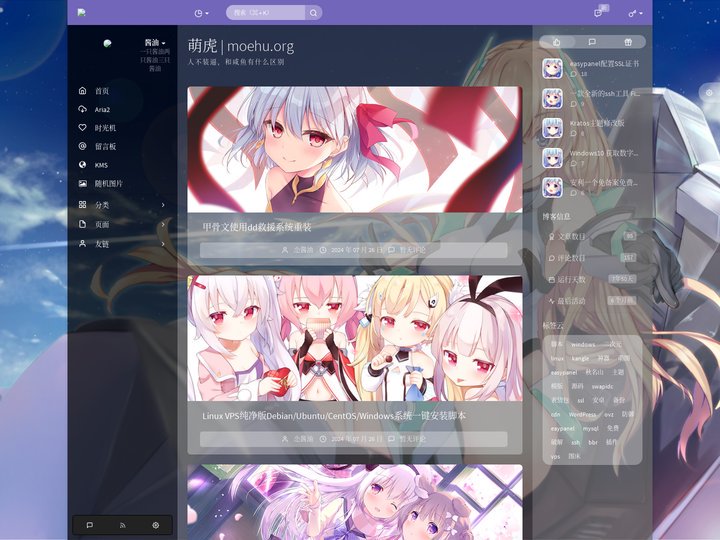Select the swapidc tag in tag cloud
Image resolution: width=720 pixels, height=540 pixels.
602,386
